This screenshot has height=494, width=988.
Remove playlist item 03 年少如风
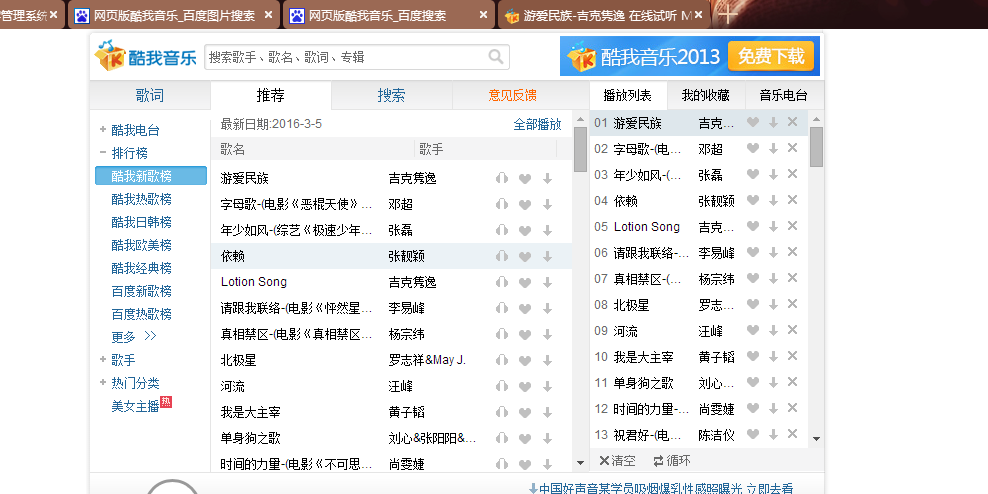tap(793, 174)
